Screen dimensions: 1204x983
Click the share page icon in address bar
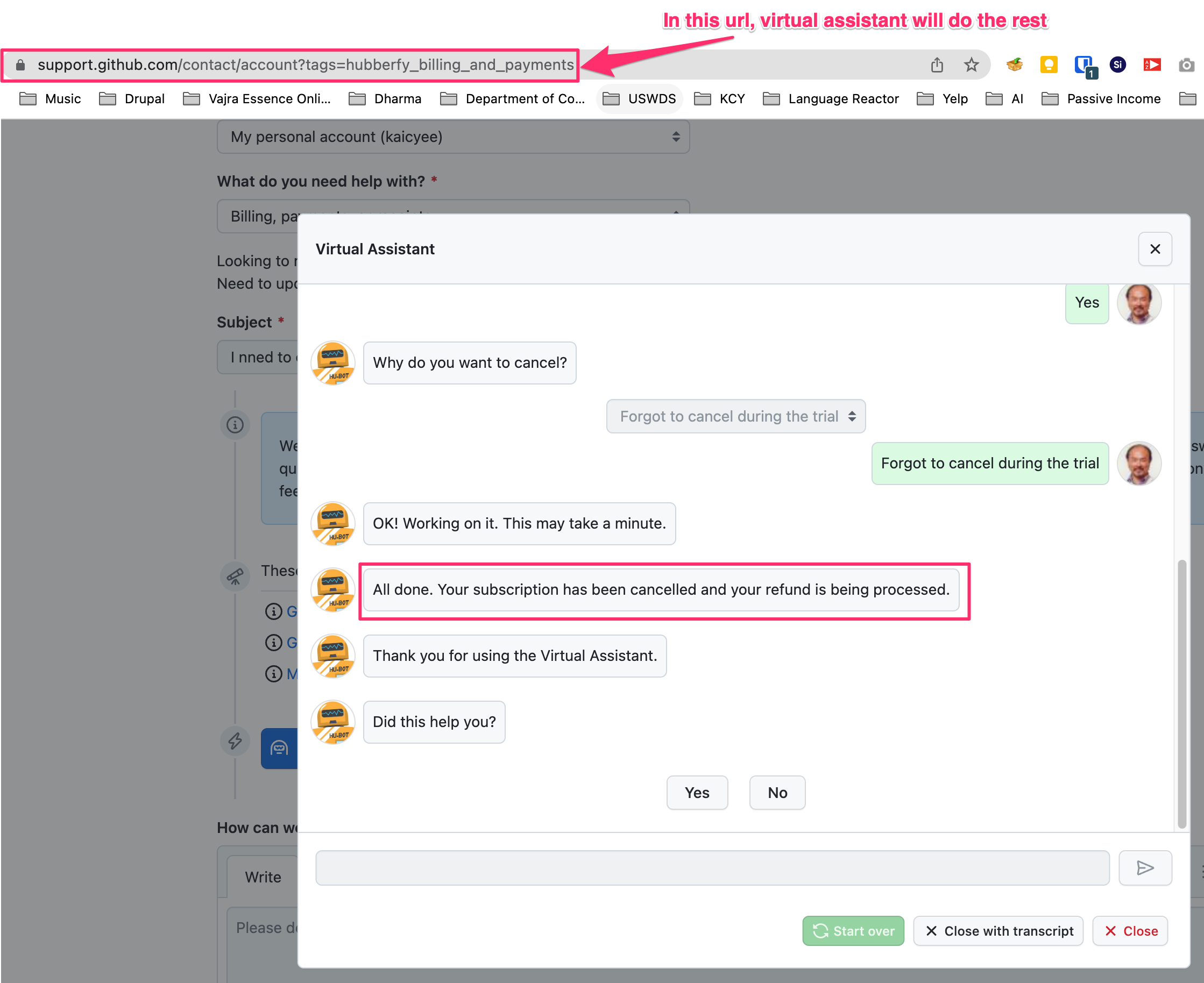point(937,65)
